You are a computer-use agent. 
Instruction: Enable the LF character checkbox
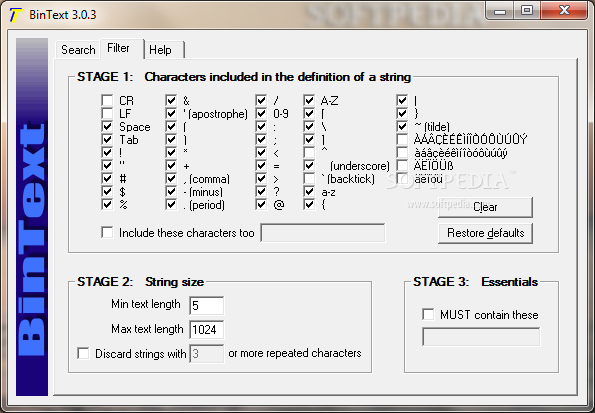tap(107, 113)
